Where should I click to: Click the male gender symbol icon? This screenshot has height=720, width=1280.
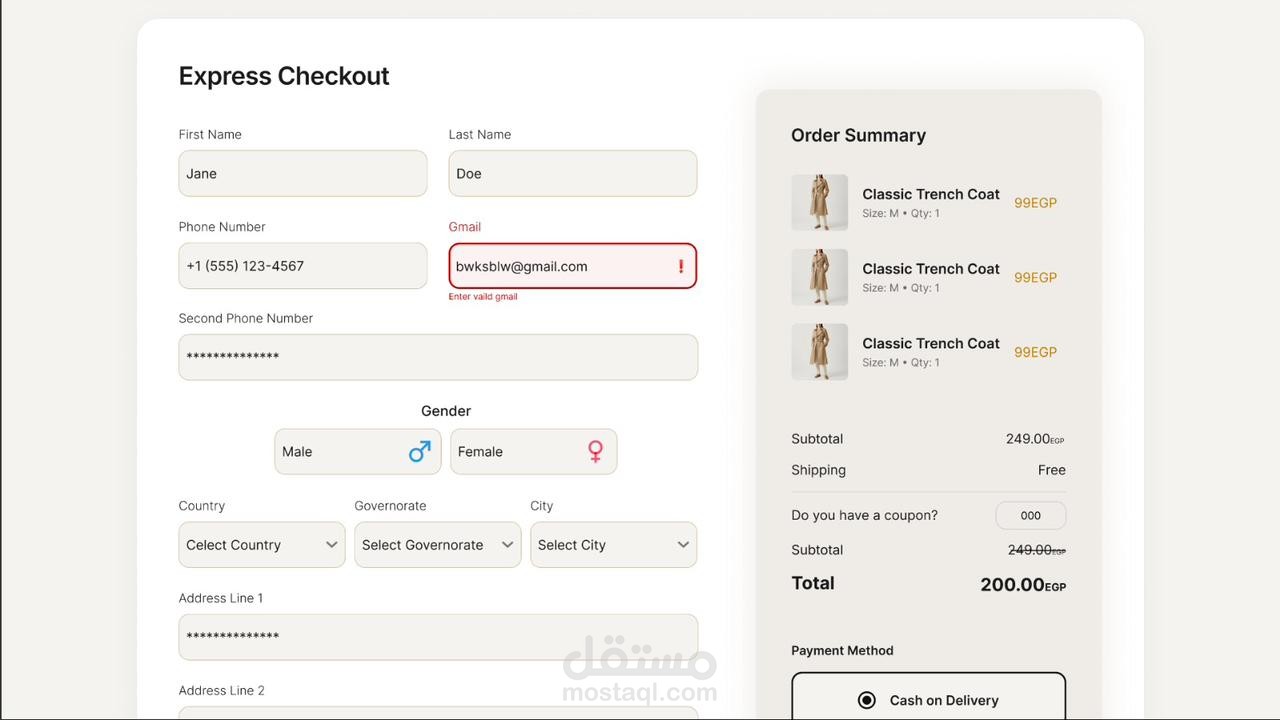coord(420,451)
